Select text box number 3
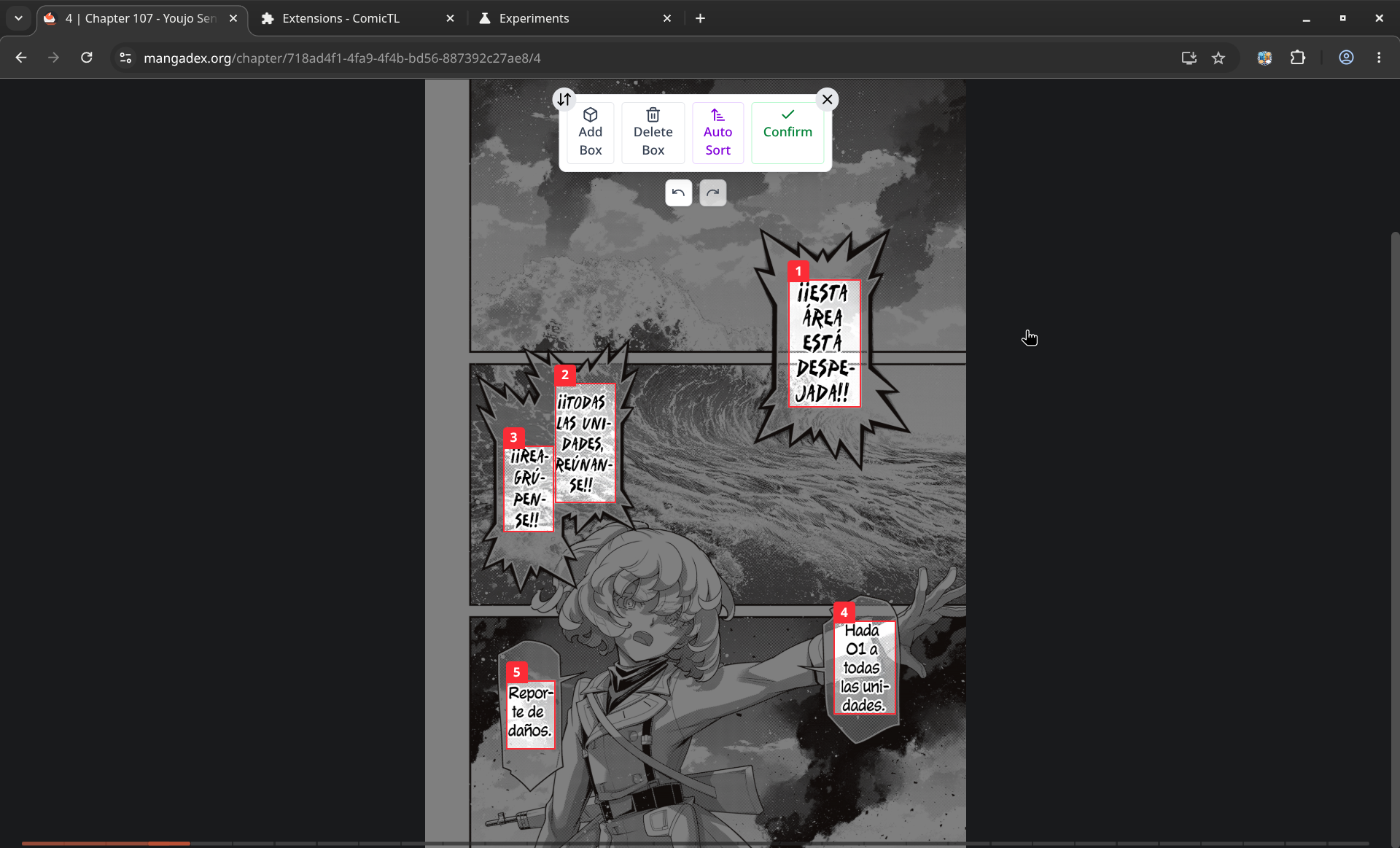Image resolution: width=1400 pixels, height=848 pixels. point(529,489)
